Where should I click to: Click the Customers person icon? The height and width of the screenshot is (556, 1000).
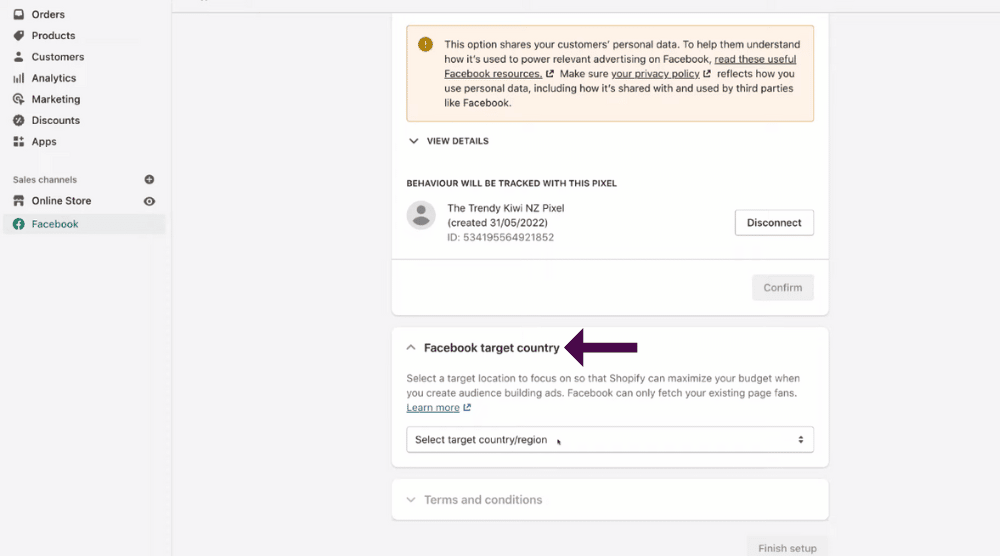coord(18,57)
